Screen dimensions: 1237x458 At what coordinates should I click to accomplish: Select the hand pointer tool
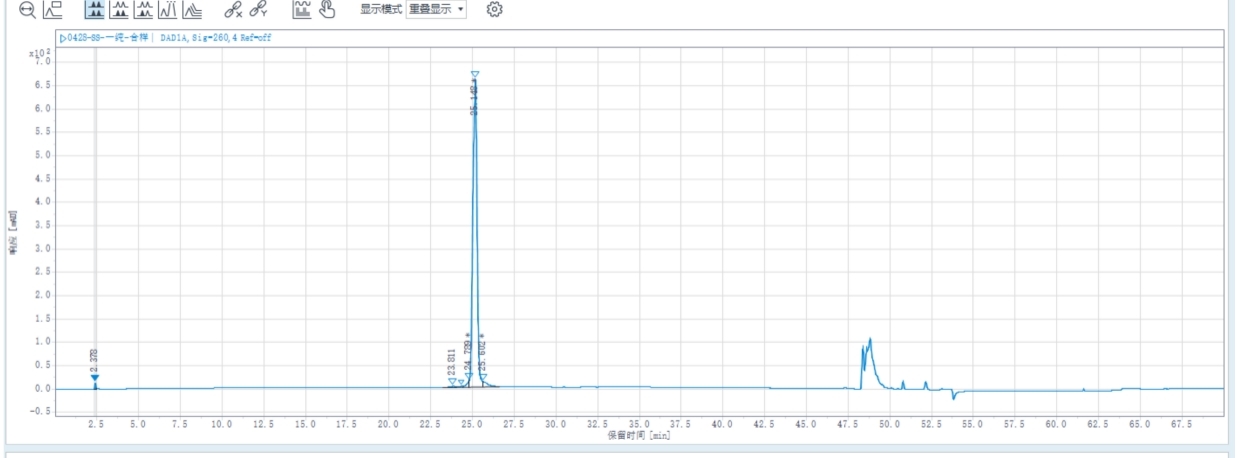326,10
